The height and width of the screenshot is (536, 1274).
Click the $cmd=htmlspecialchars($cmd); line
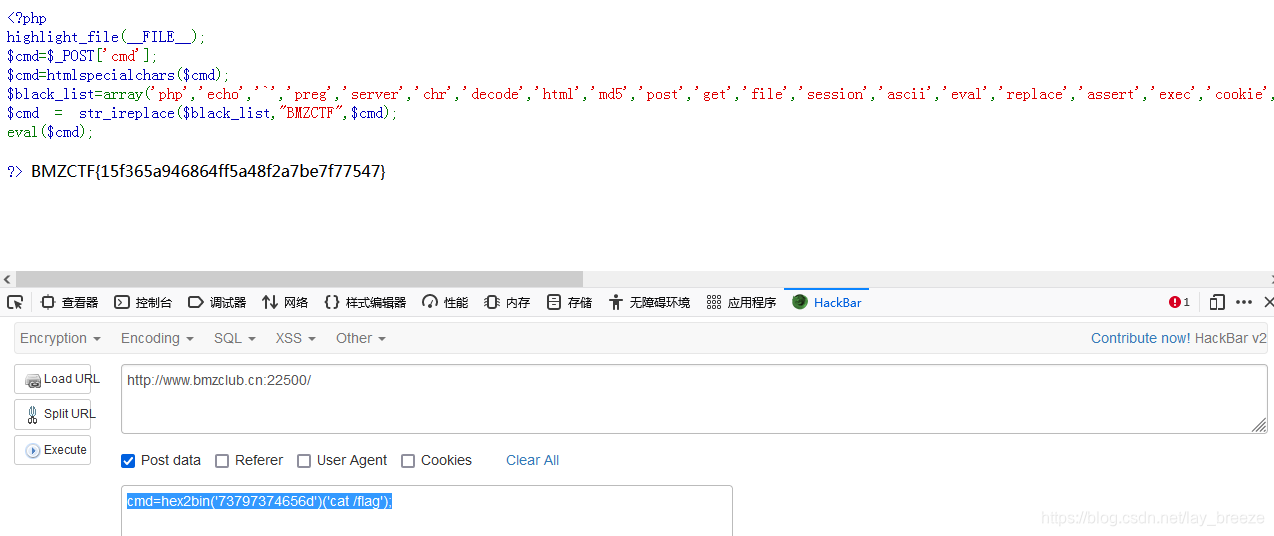tap(118, 75)
